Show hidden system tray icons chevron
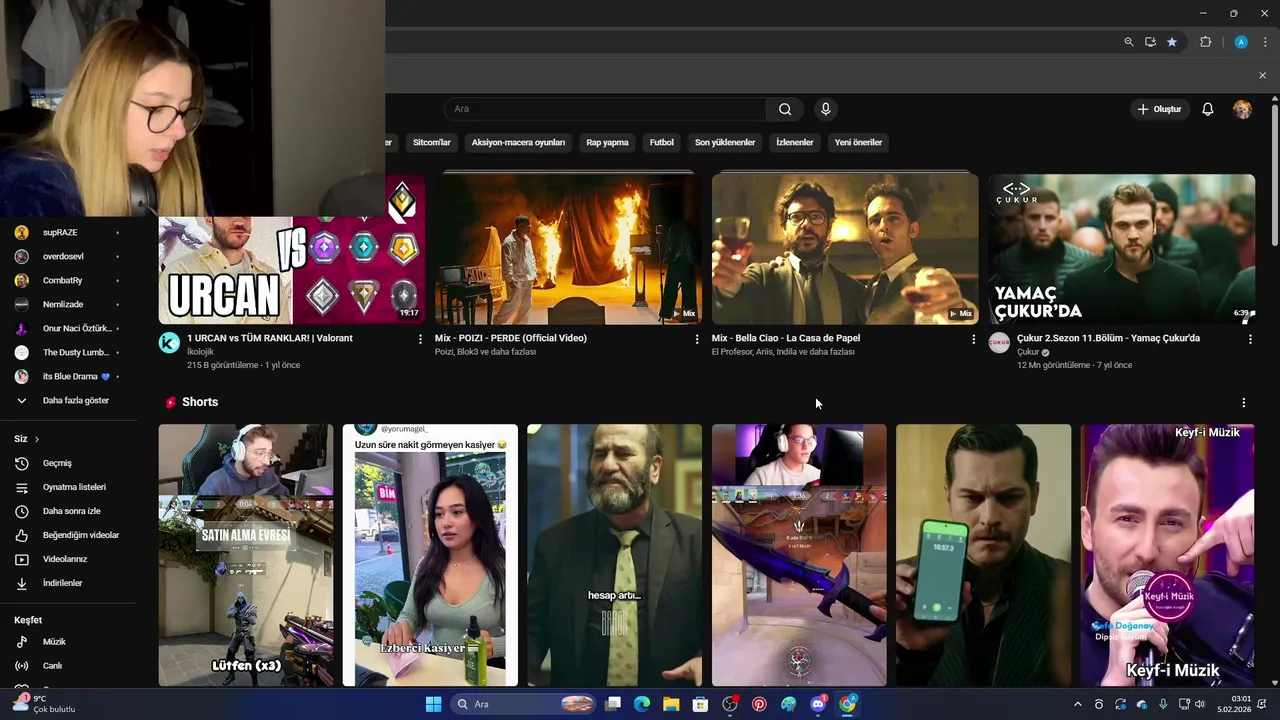Screen dimensions: 1280x720 coord(1077,704)
